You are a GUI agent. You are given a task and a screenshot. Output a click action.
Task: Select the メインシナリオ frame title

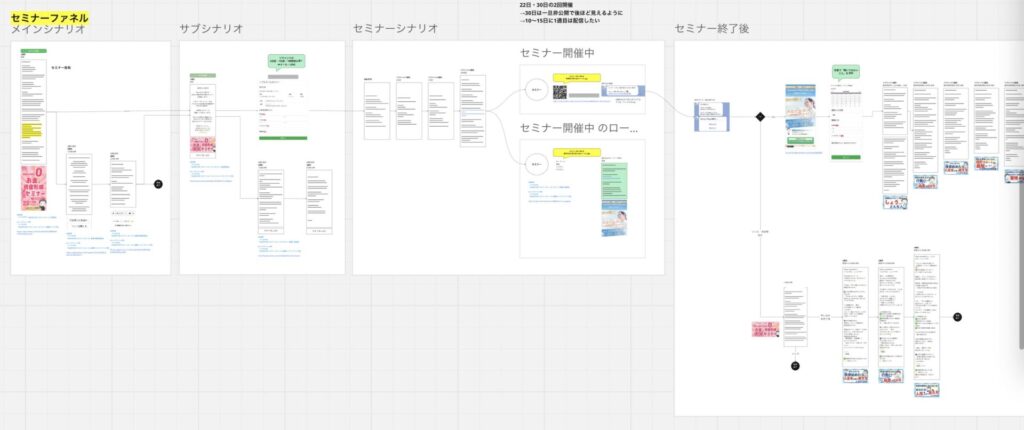[47, 30]
